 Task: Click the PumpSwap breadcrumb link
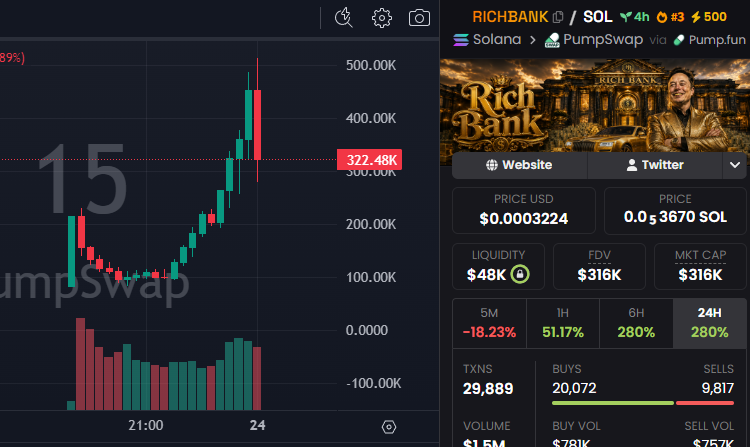pyautogui.click(x=603, y=40)
